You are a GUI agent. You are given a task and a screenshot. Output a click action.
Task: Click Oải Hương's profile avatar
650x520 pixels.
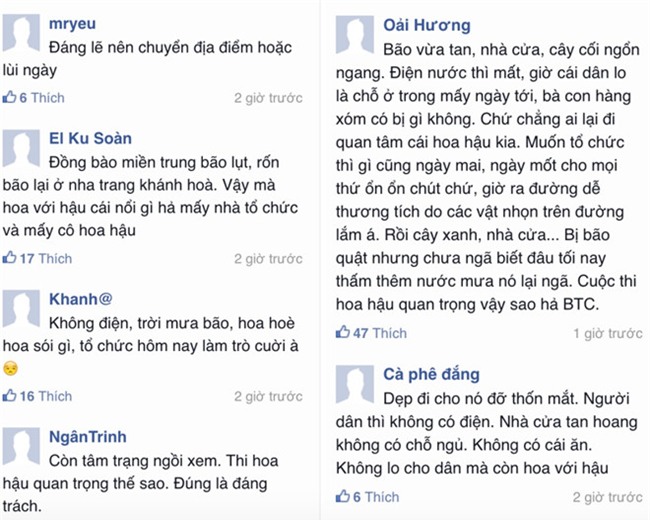tap(354, 35)
